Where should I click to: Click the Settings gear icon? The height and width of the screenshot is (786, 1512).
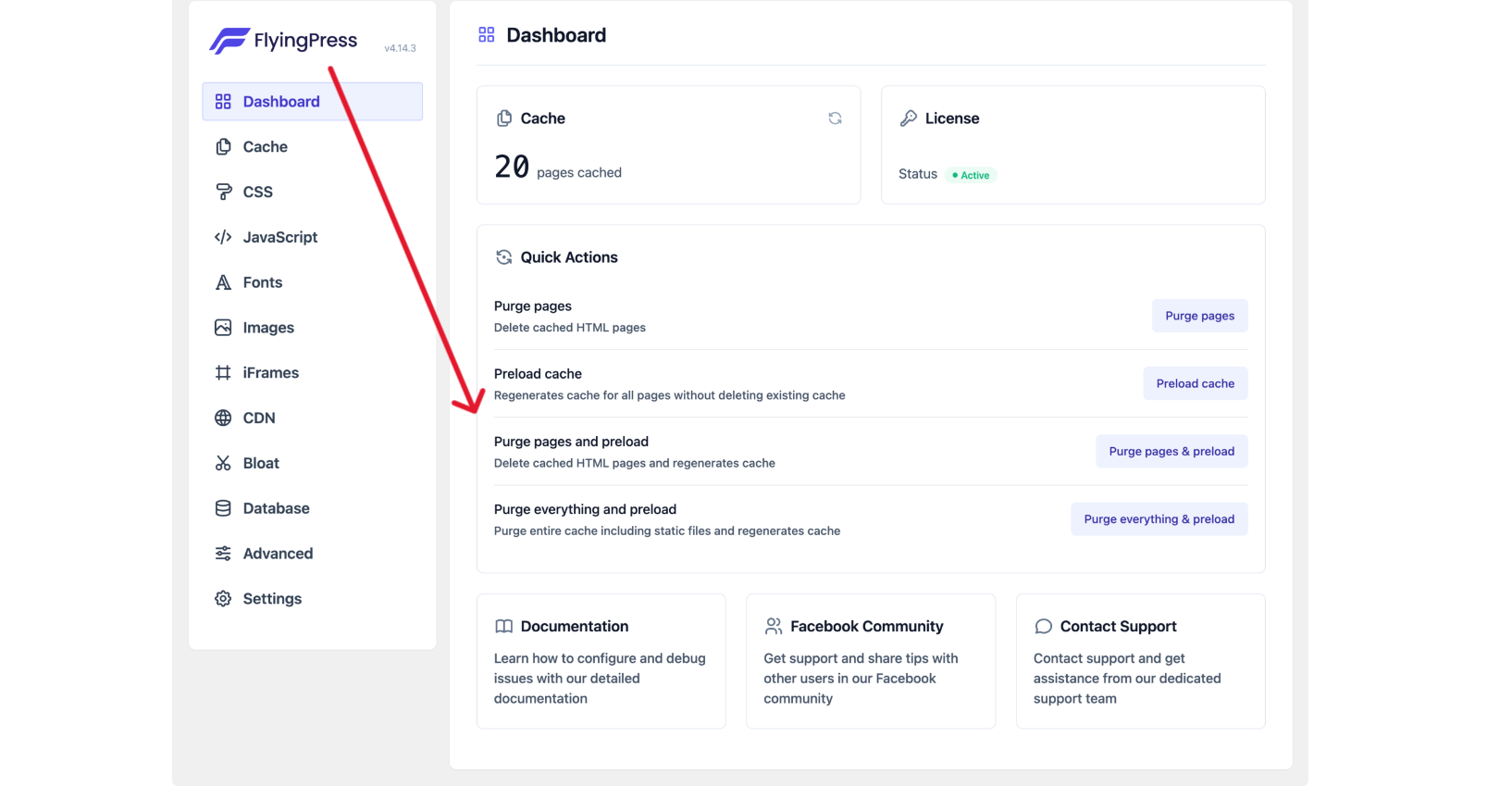click(223, 599)
